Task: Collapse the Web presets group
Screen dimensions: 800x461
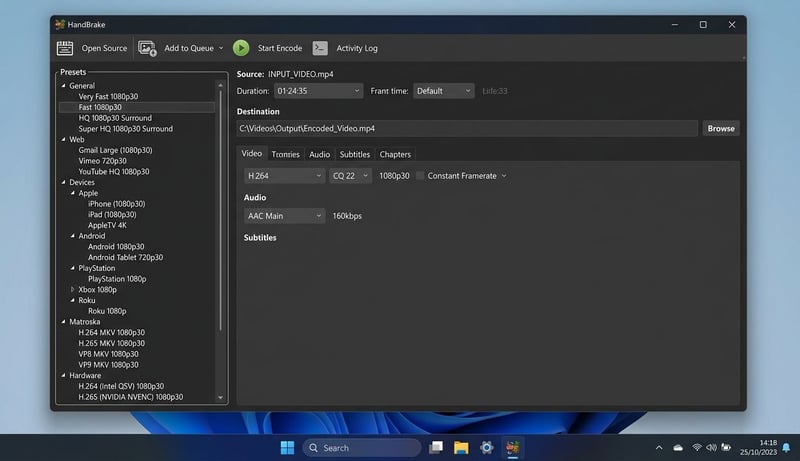Action: pos(64,139)
